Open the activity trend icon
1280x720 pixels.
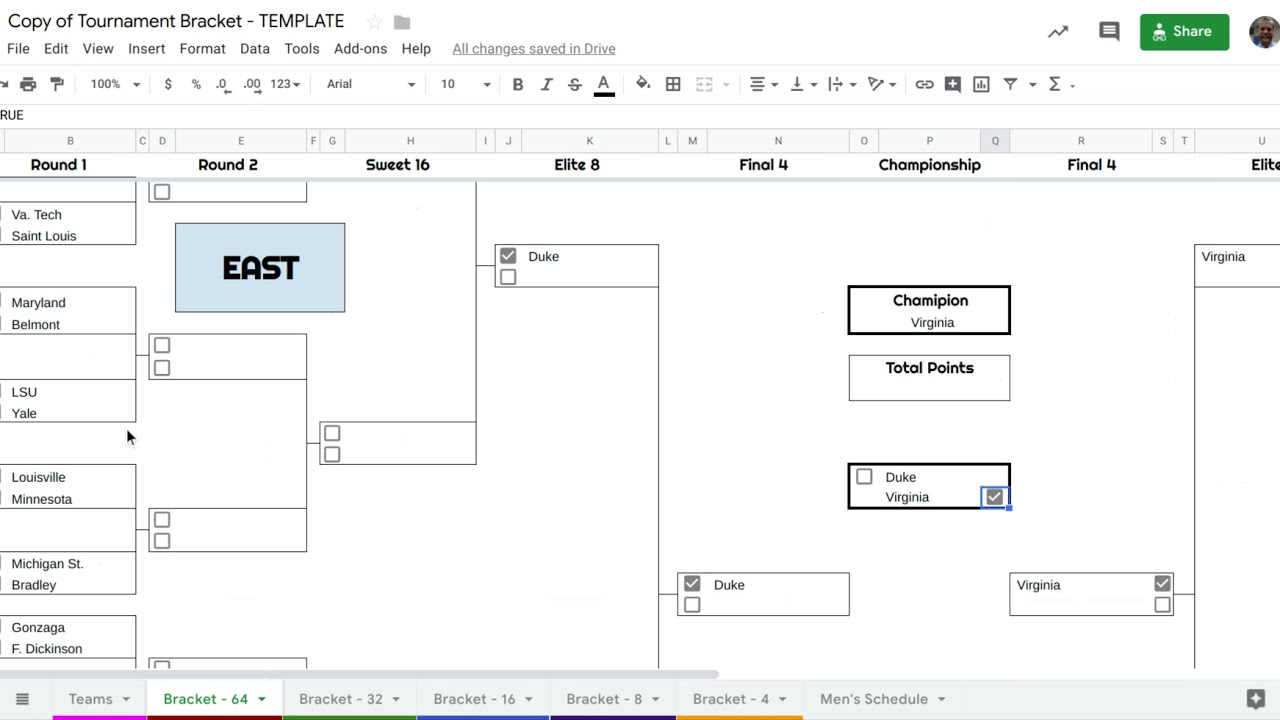(x=1058, y=32)
